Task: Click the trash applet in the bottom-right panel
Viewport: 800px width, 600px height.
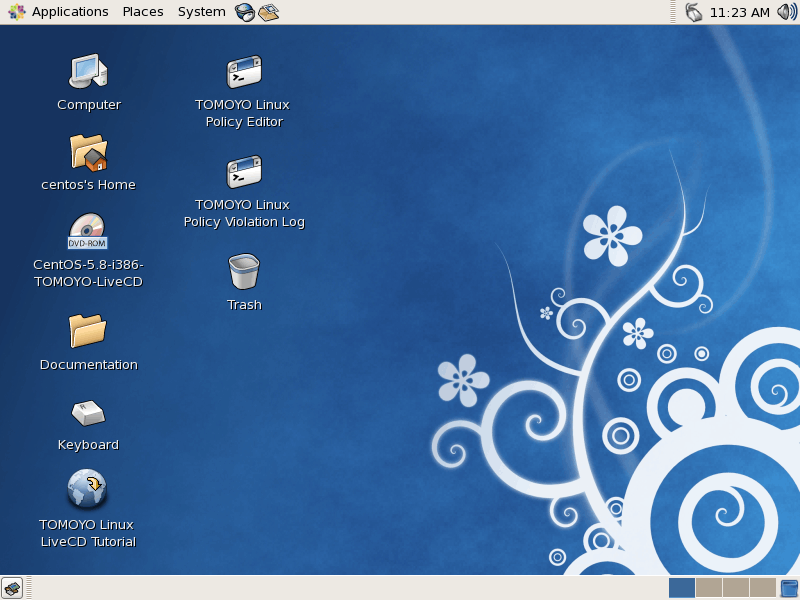Action: coord(789,588)
